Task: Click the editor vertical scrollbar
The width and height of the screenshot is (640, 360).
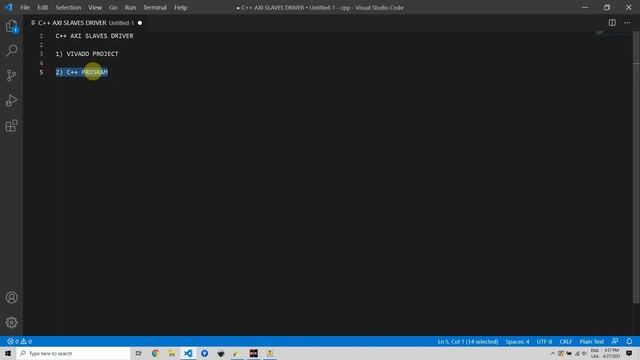Action: pos(636,167)
